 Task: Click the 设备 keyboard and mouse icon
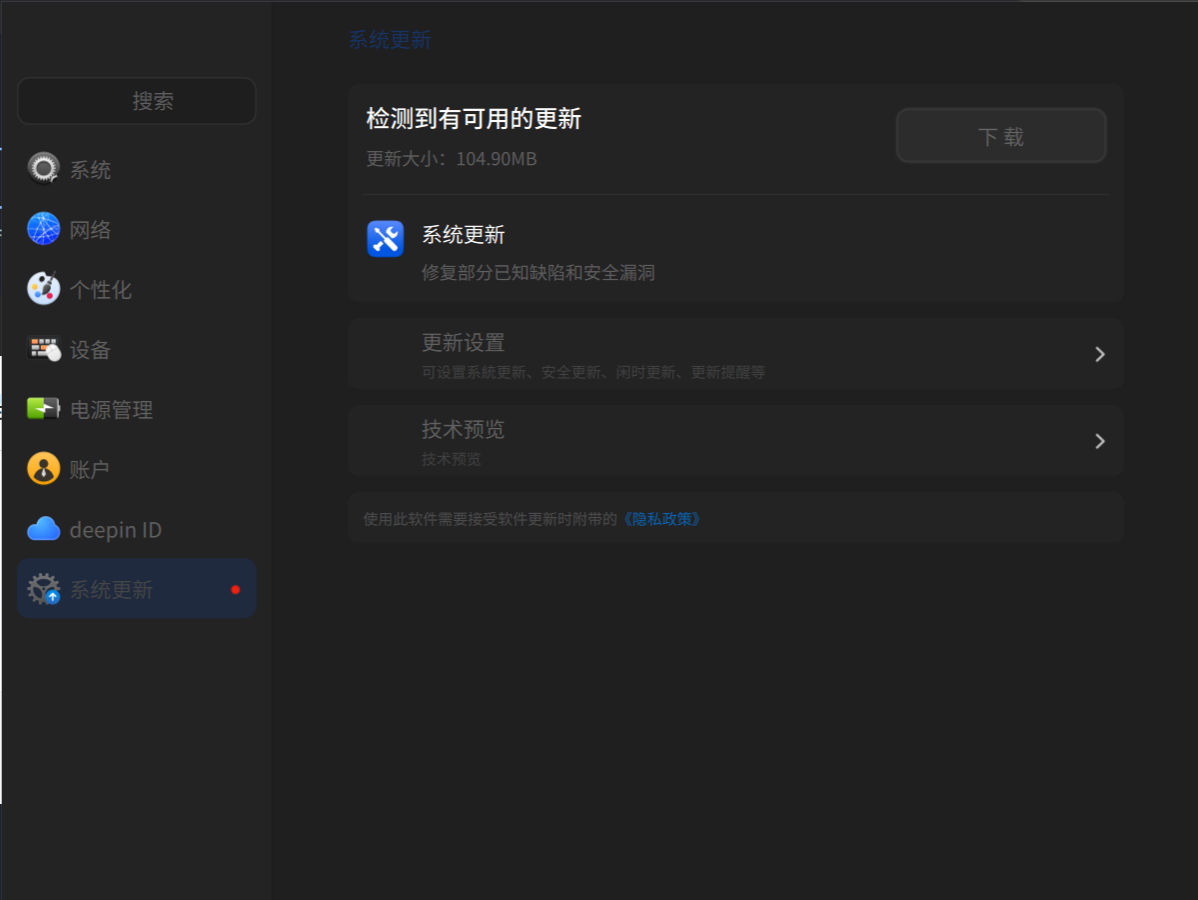(x=44, y=348)
